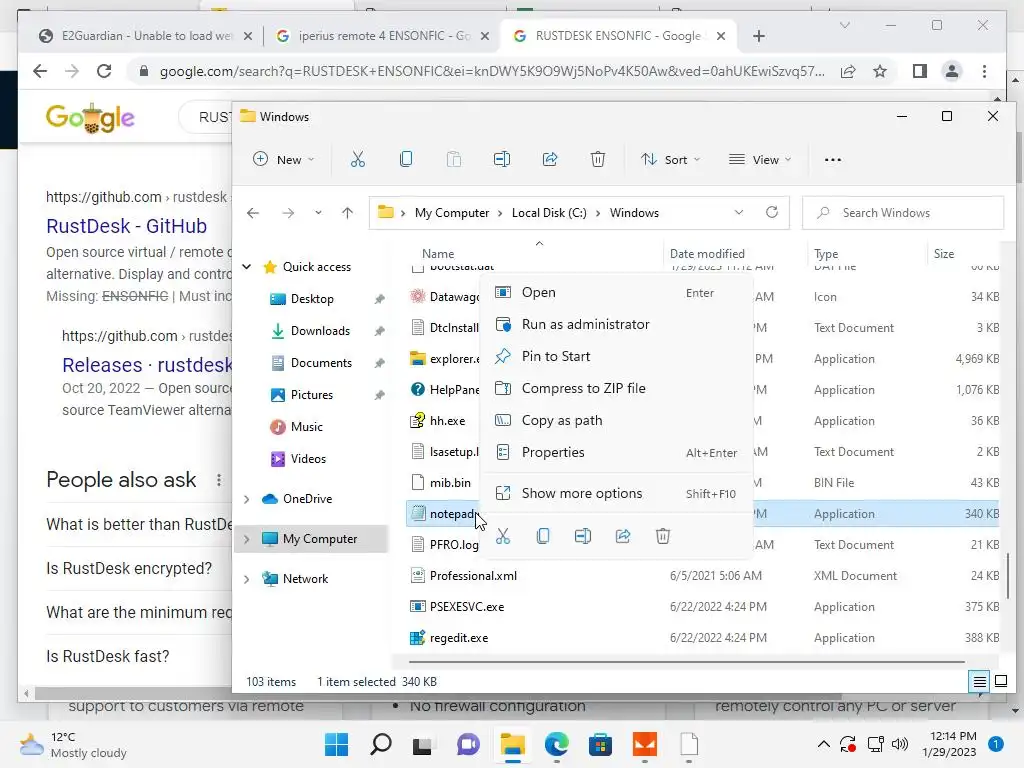Open the New dropdown in Explorer

[x=283, y=159]
